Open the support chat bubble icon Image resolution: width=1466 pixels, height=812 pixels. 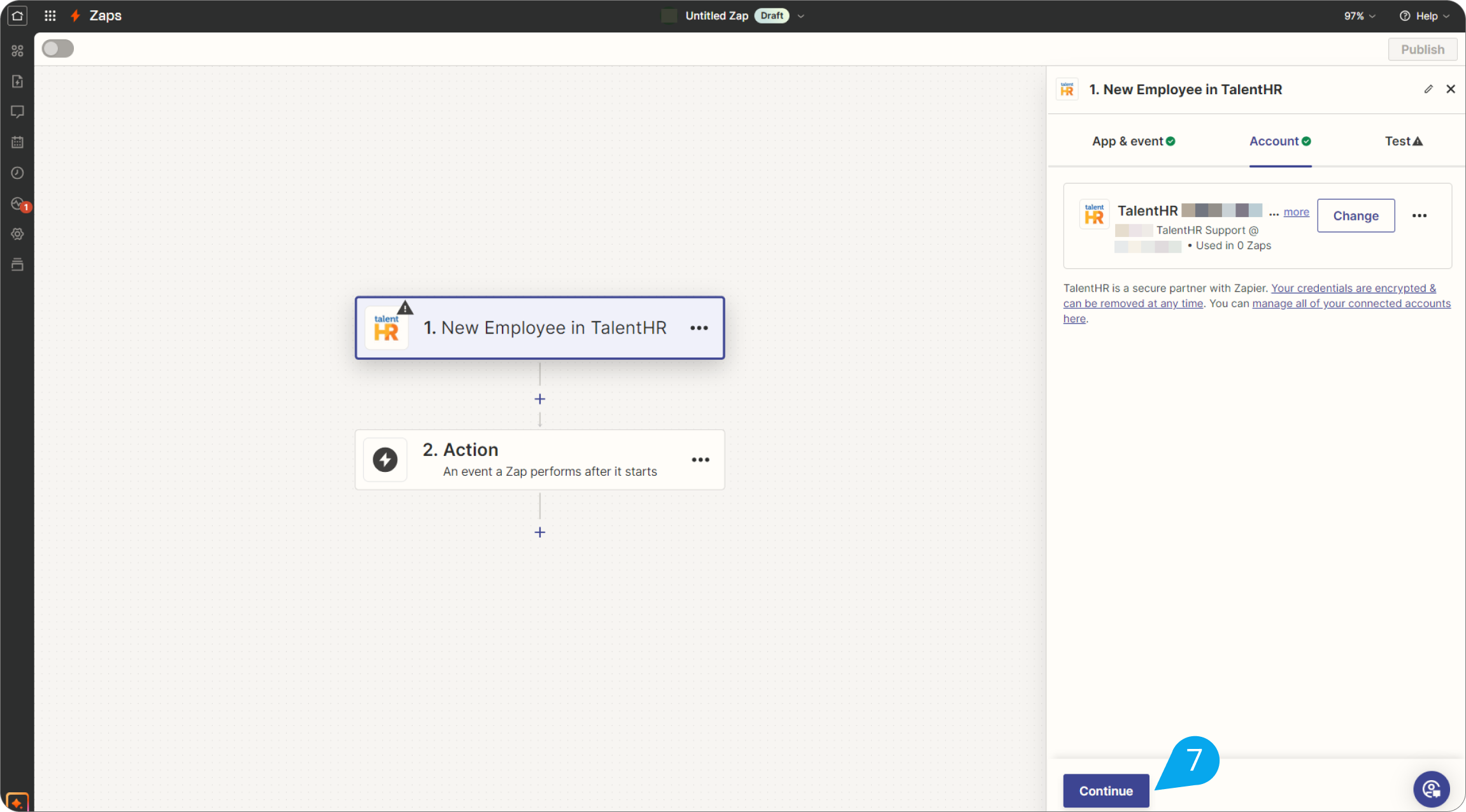[x=1432, y=790]
